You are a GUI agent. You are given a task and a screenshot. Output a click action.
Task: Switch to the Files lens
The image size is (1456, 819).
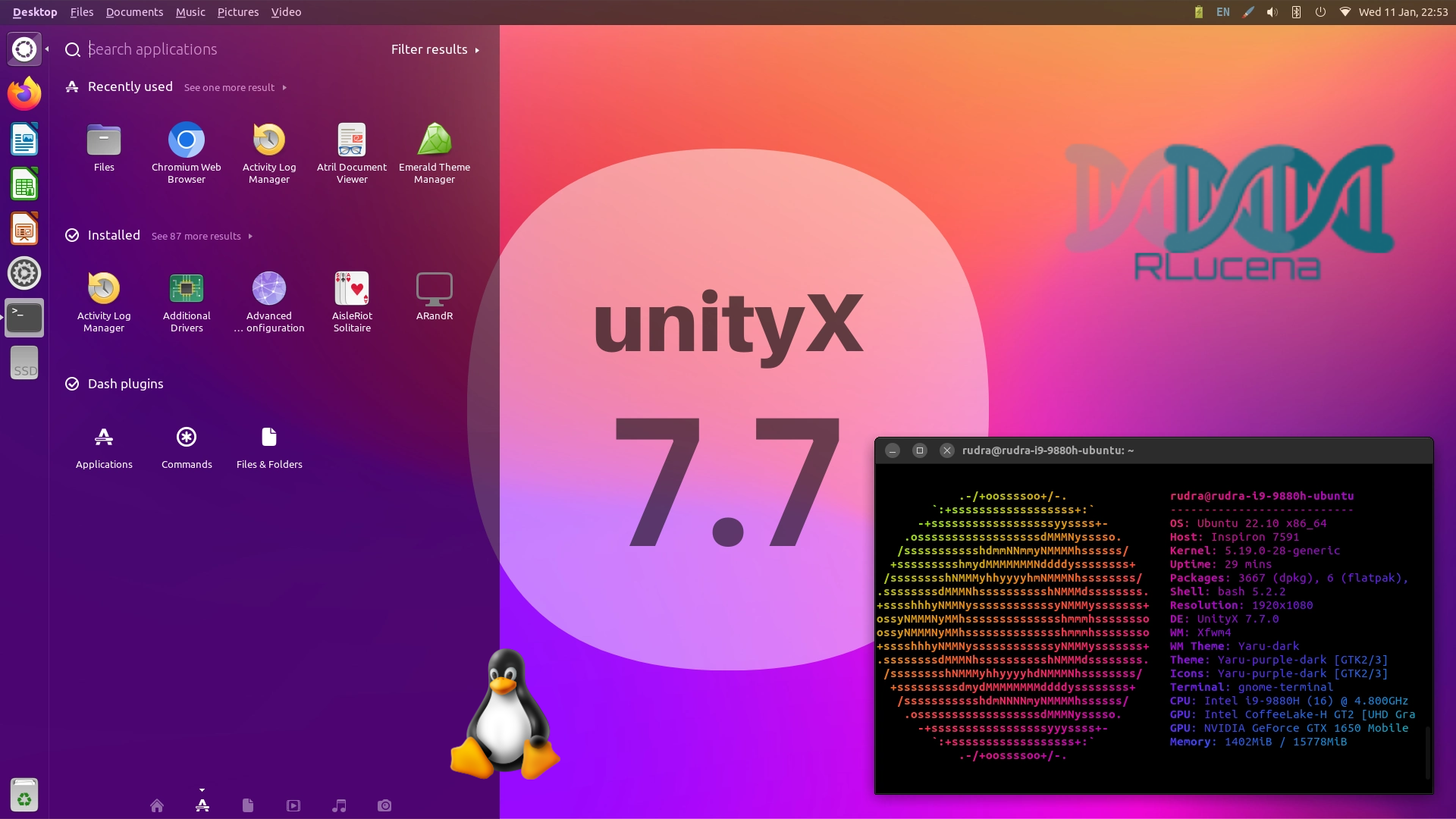[x=248, y=805]
